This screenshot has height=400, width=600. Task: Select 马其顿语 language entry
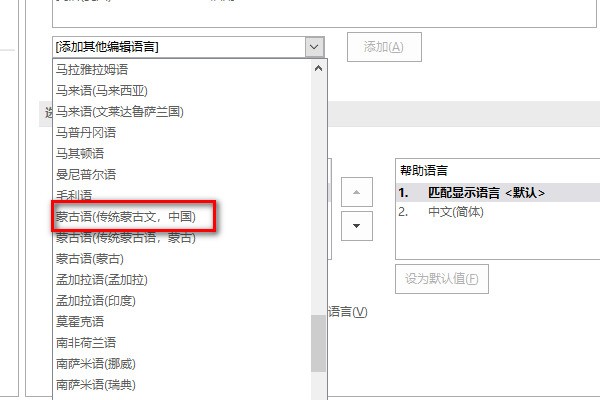click(182, 153)
